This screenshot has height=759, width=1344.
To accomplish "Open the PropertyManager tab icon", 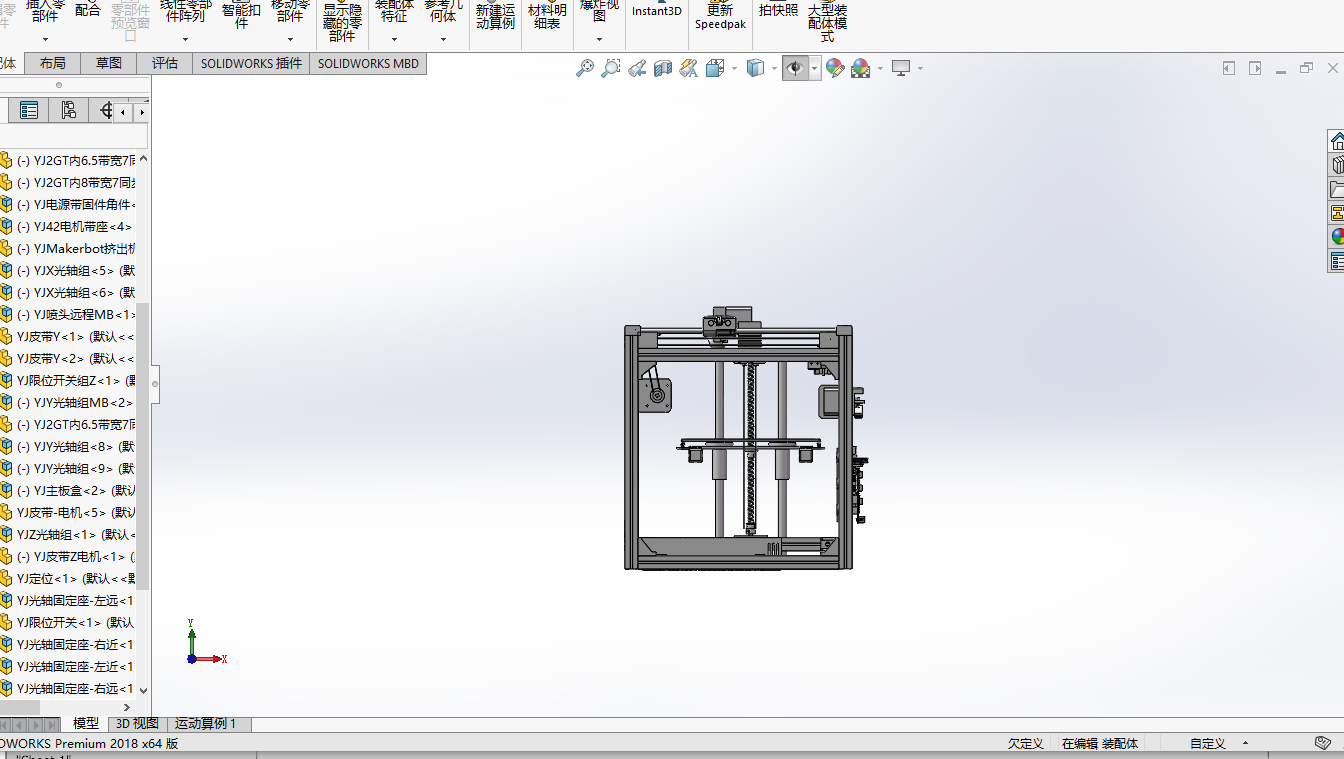I will [x=29, y=110].
